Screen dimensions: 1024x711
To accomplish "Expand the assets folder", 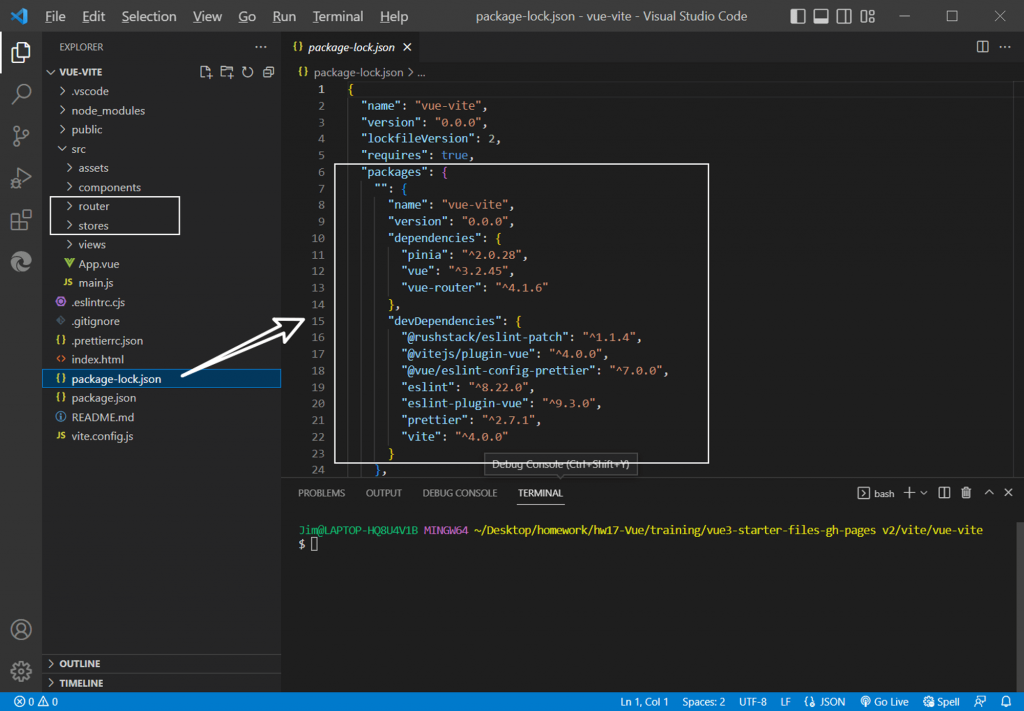I will (x=161, y=168).
